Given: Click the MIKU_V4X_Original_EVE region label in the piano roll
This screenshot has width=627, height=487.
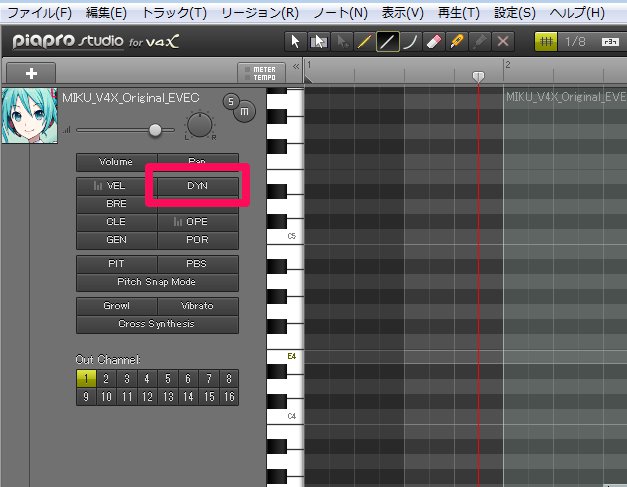Looking at the screenshot, I should point(566,97).
